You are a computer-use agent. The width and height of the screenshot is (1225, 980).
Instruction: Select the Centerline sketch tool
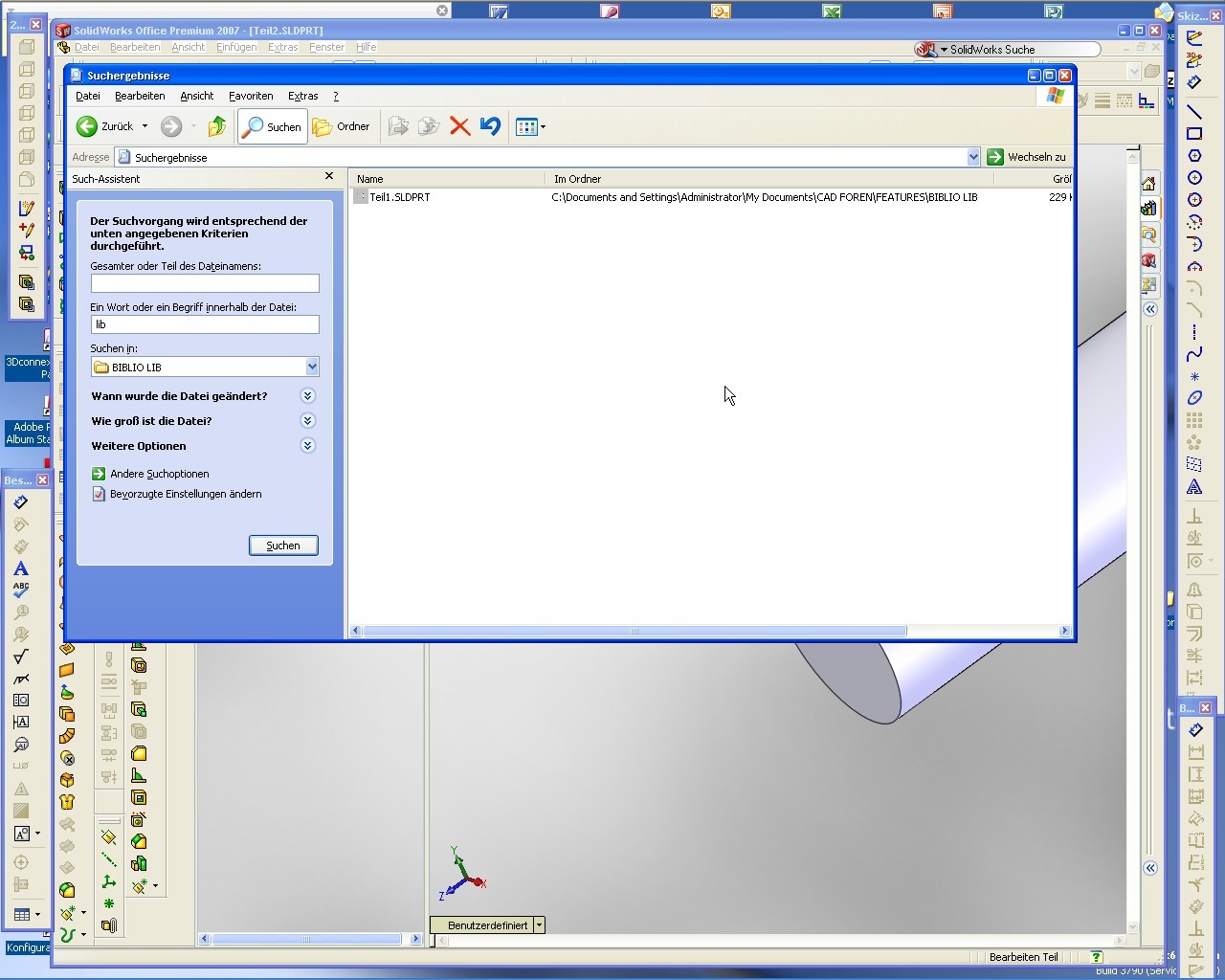tap(1194, 332)
